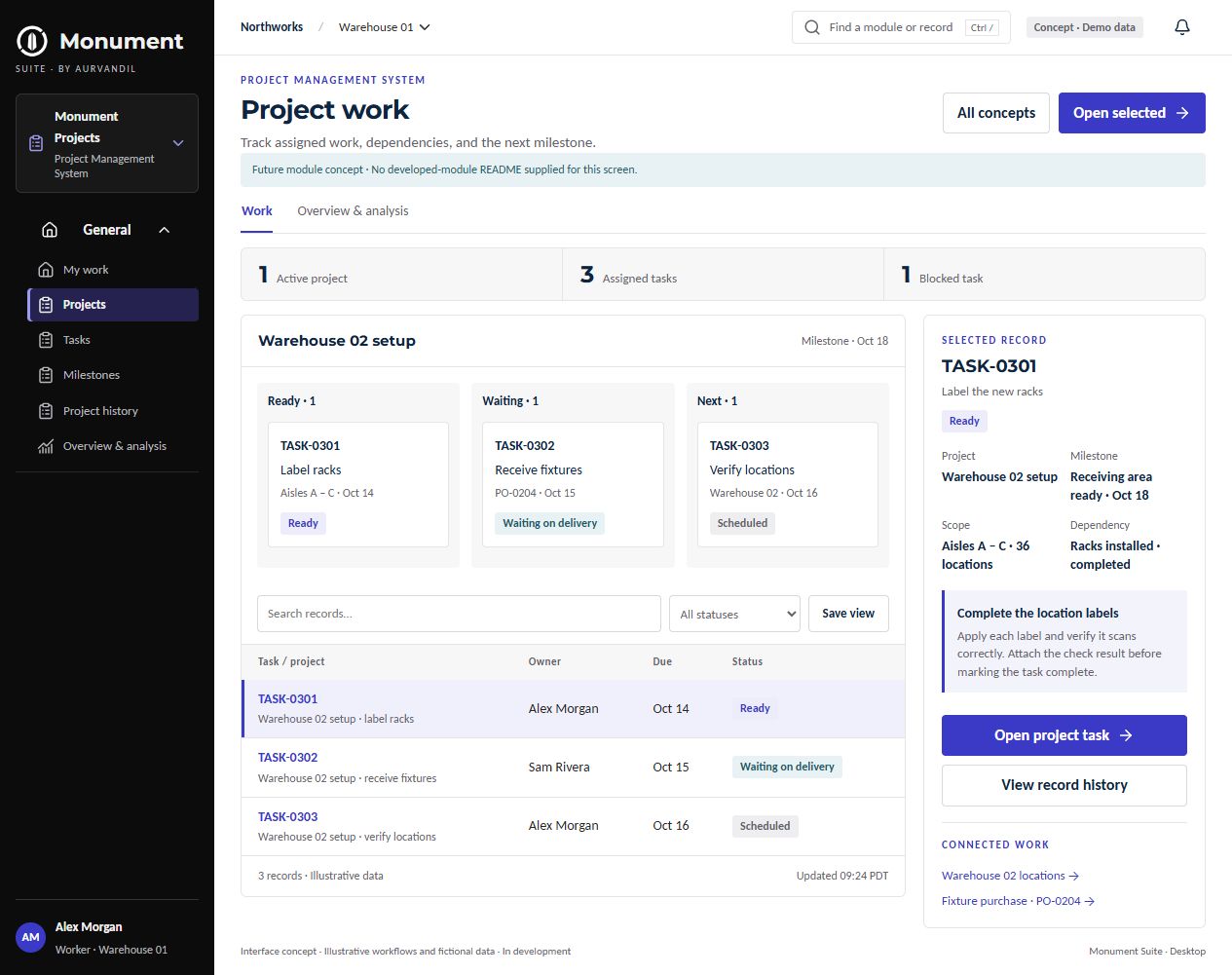This screenshot has width=1232, height=975.
Task: Focus Find a module or record search
Action: pyautogui.click(x=901, y=27)
